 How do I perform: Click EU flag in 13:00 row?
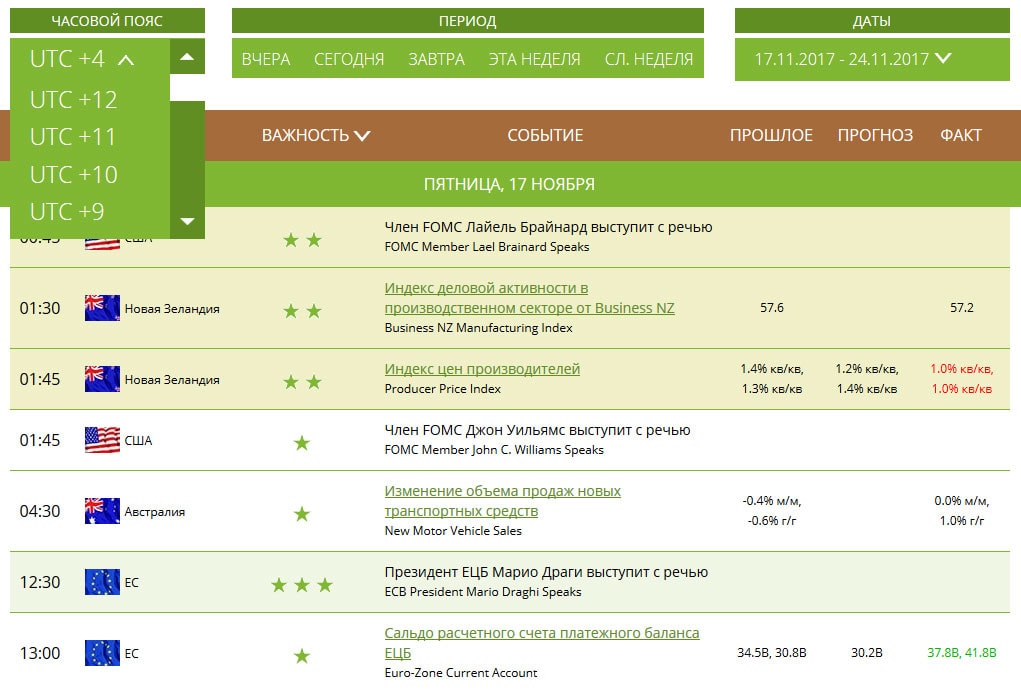[102, 653]
